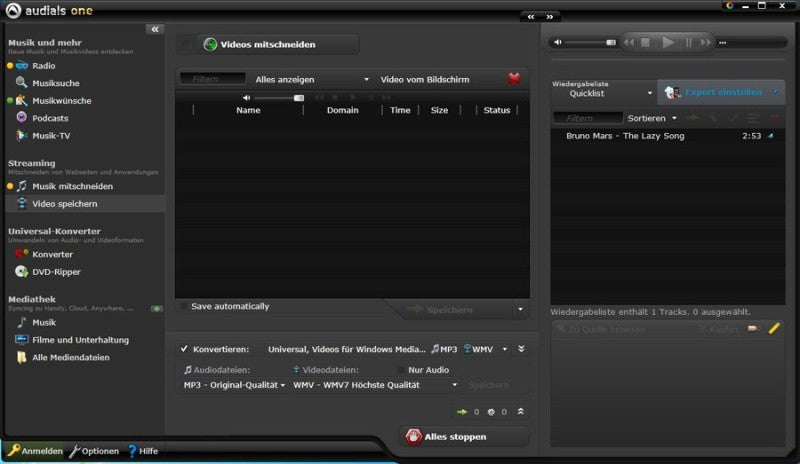
Task: Click the Mediathek sync status icon
Action: [157, 308]
